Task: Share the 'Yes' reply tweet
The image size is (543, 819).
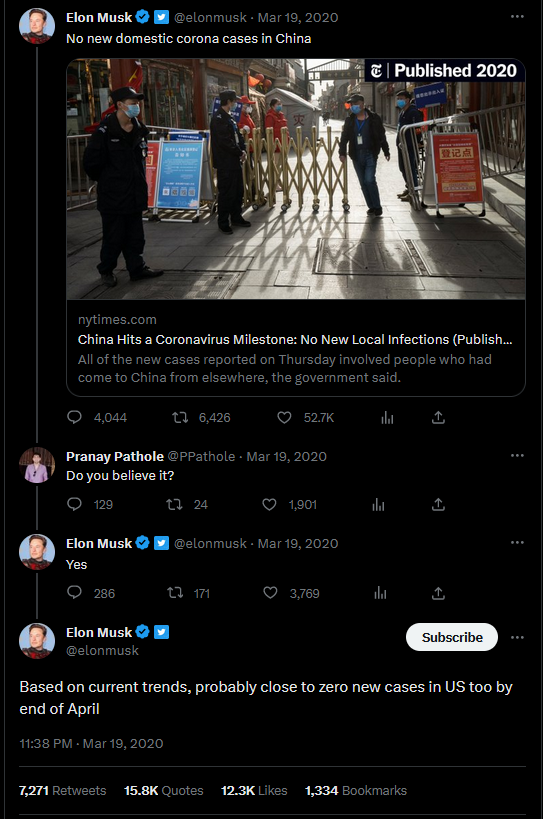Action: click(x=438, y=593)
